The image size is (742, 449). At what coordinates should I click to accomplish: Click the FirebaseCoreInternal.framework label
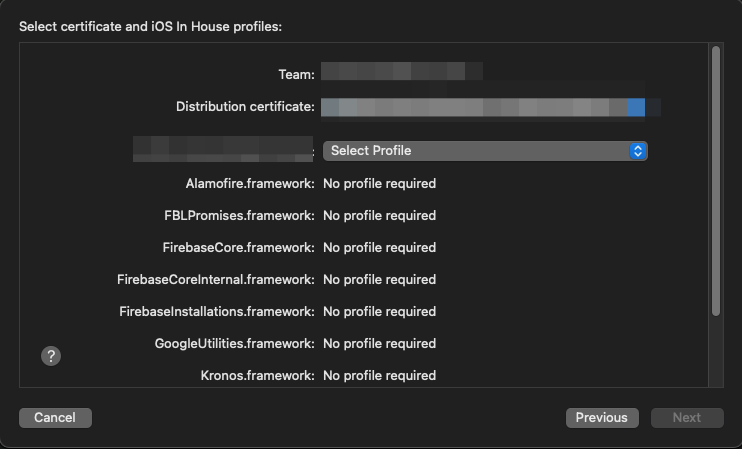pos(216,280)
